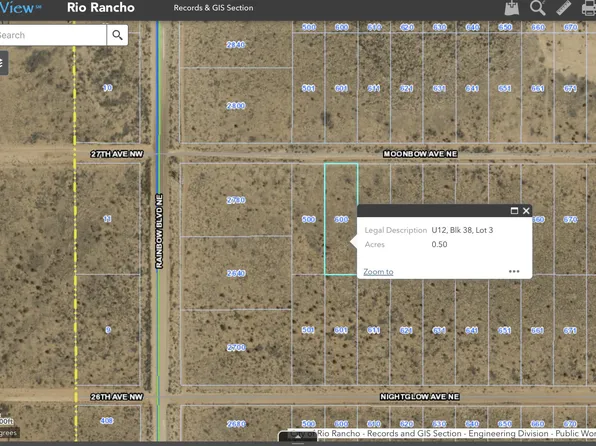
Task: Click the NIGHTGLOW AVE NE street label
Action: click(x=420, y=397)
